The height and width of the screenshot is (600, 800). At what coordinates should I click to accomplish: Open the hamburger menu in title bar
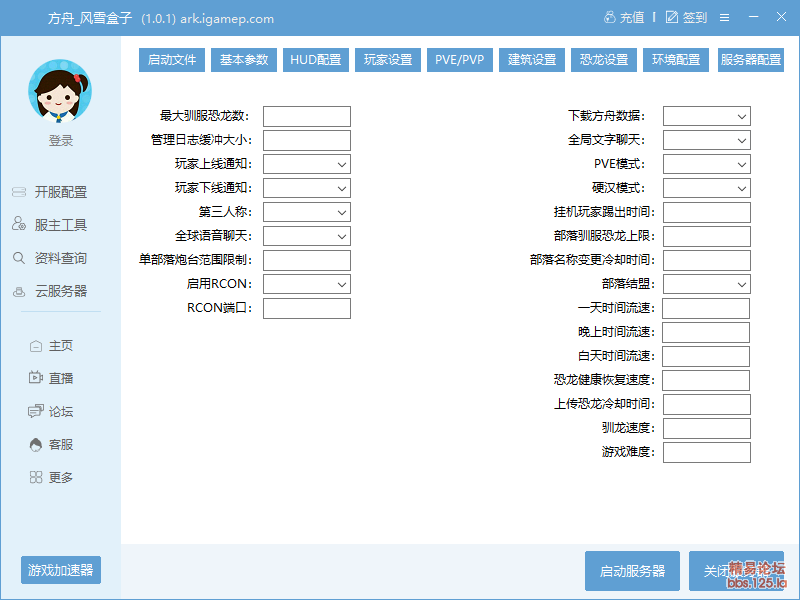(724, 18)
